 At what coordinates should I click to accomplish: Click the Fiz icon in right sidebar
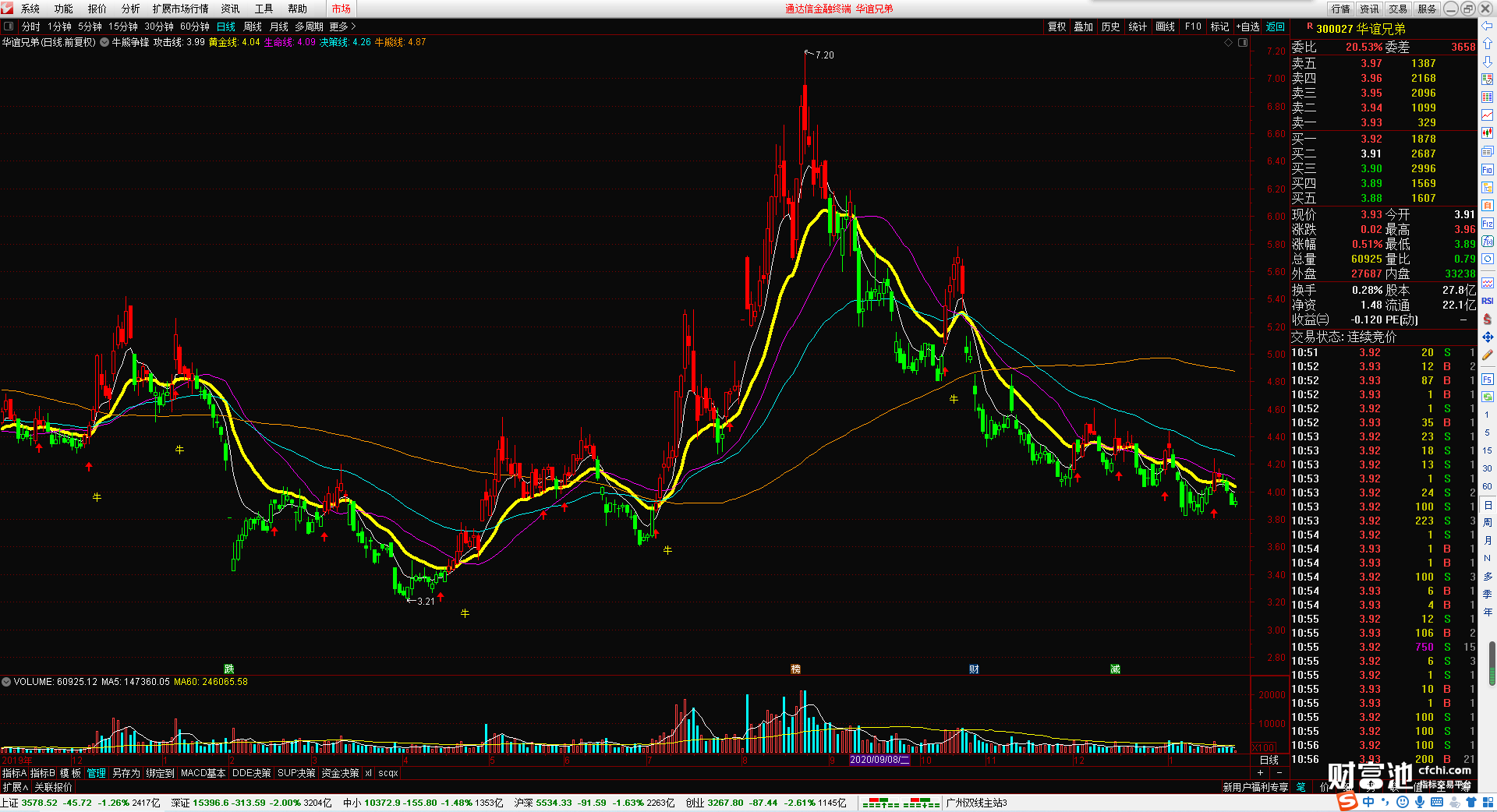tap(1487, 224)
